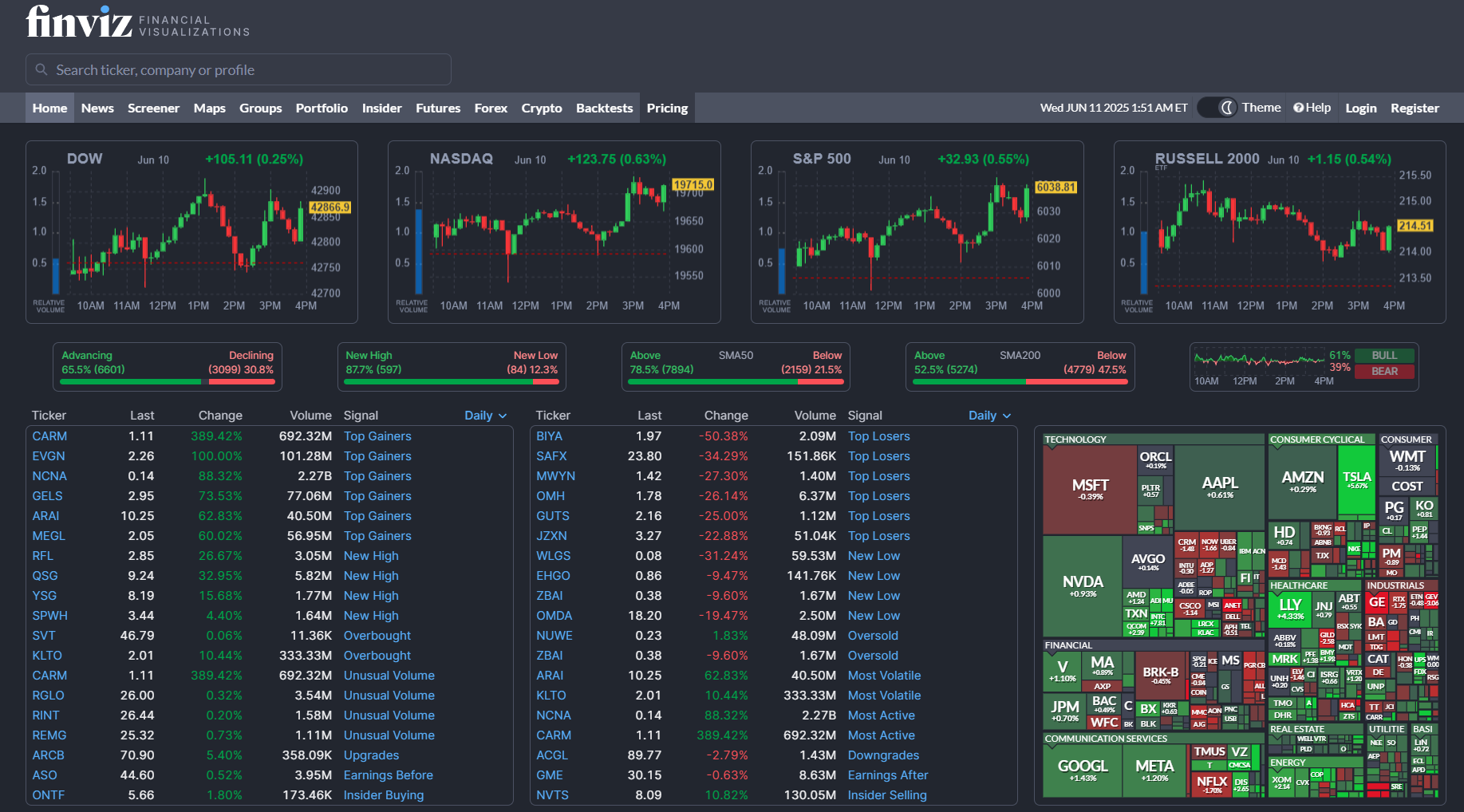The height and width of the screenshot is (812, 1464).
Task: Open the Pricing tab
Action: 667,108
